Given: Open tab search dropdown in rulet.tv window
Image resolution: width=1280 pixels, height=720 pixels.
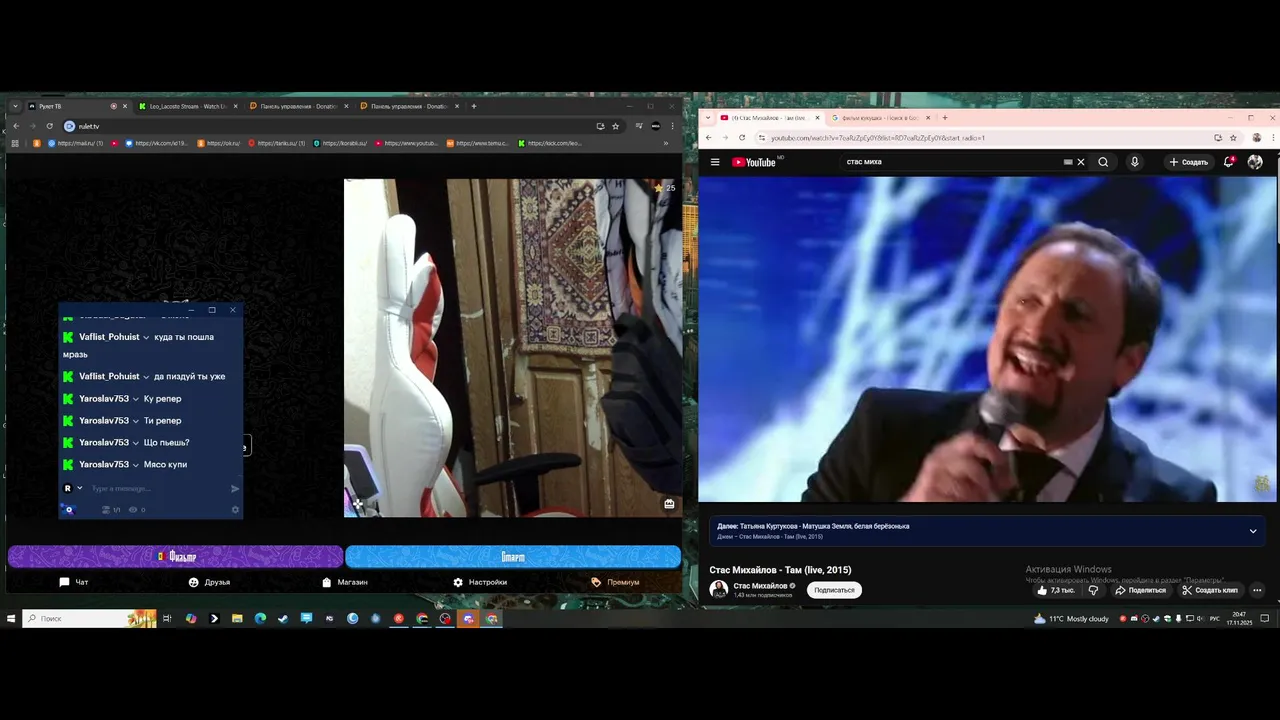Looking at the screenshot, I should point(15,106).
